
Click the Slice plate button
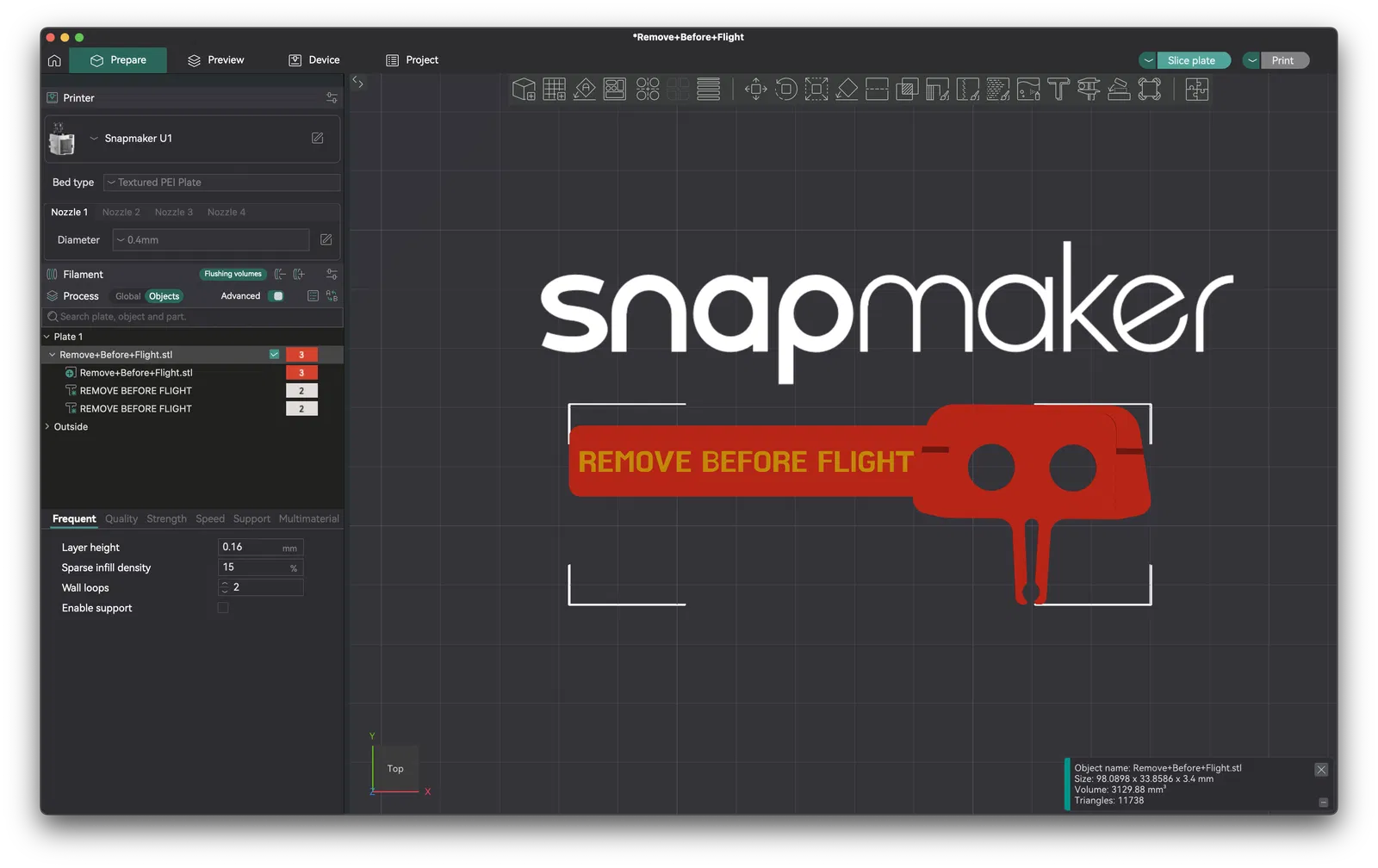1193,60
